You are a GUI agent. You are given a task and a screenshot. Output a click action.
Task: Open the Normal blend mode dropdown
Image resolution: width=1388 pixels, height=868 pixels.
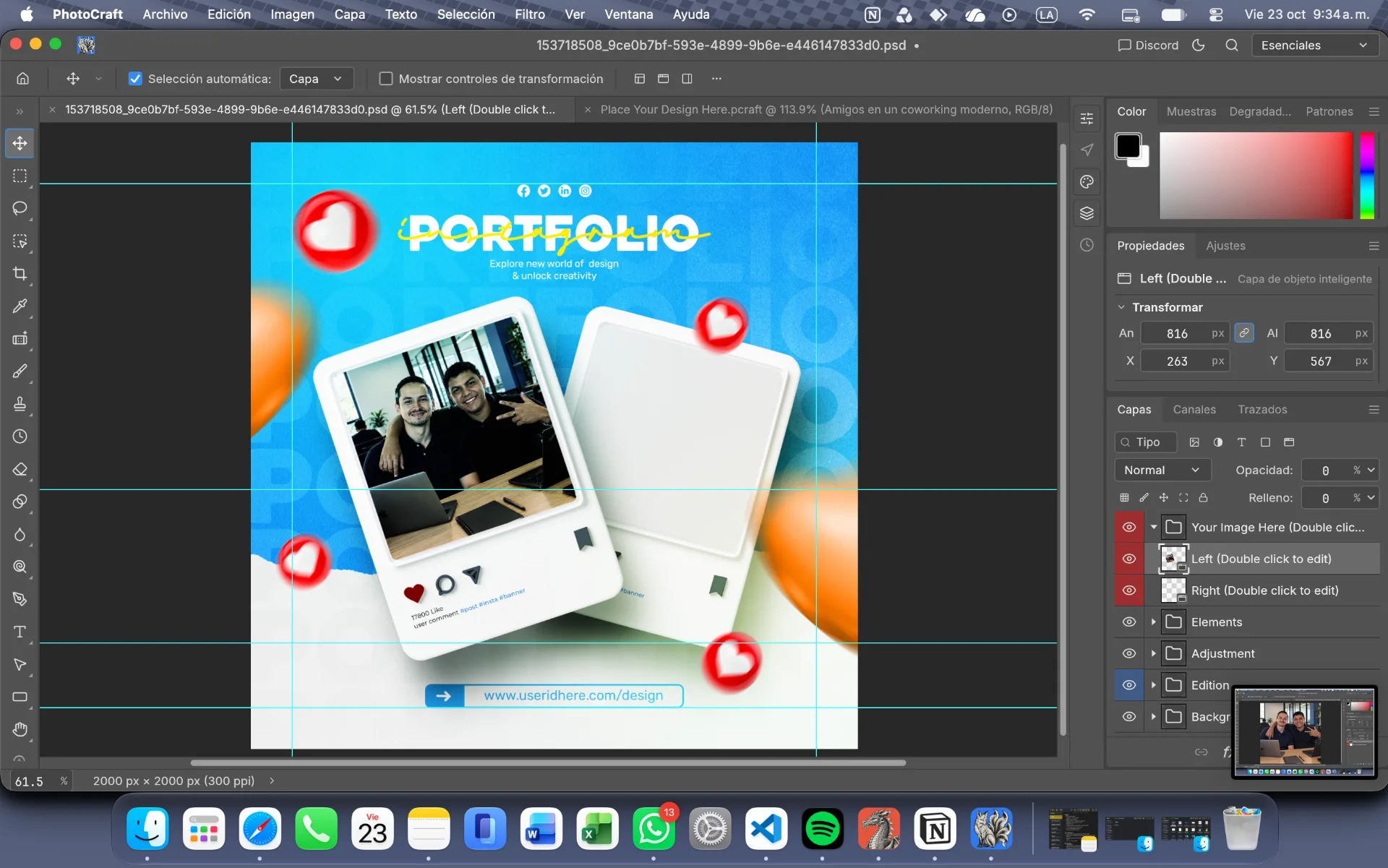click(x=1162, y=470)
